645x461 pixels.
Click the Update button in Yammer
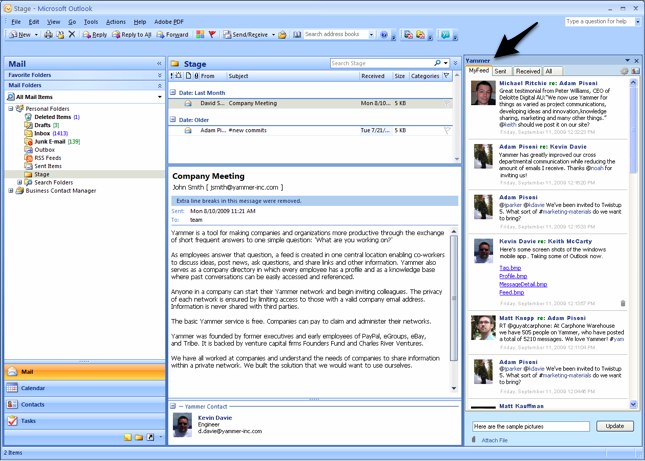coord(615,426)
